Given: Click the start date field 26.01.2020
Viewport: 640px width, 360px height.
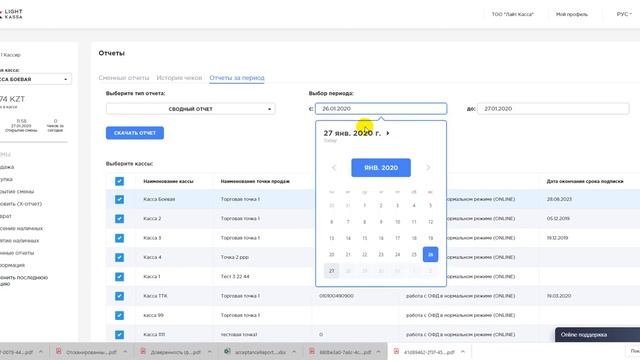Looking at the screenshot, I should (x=381, y=109).
